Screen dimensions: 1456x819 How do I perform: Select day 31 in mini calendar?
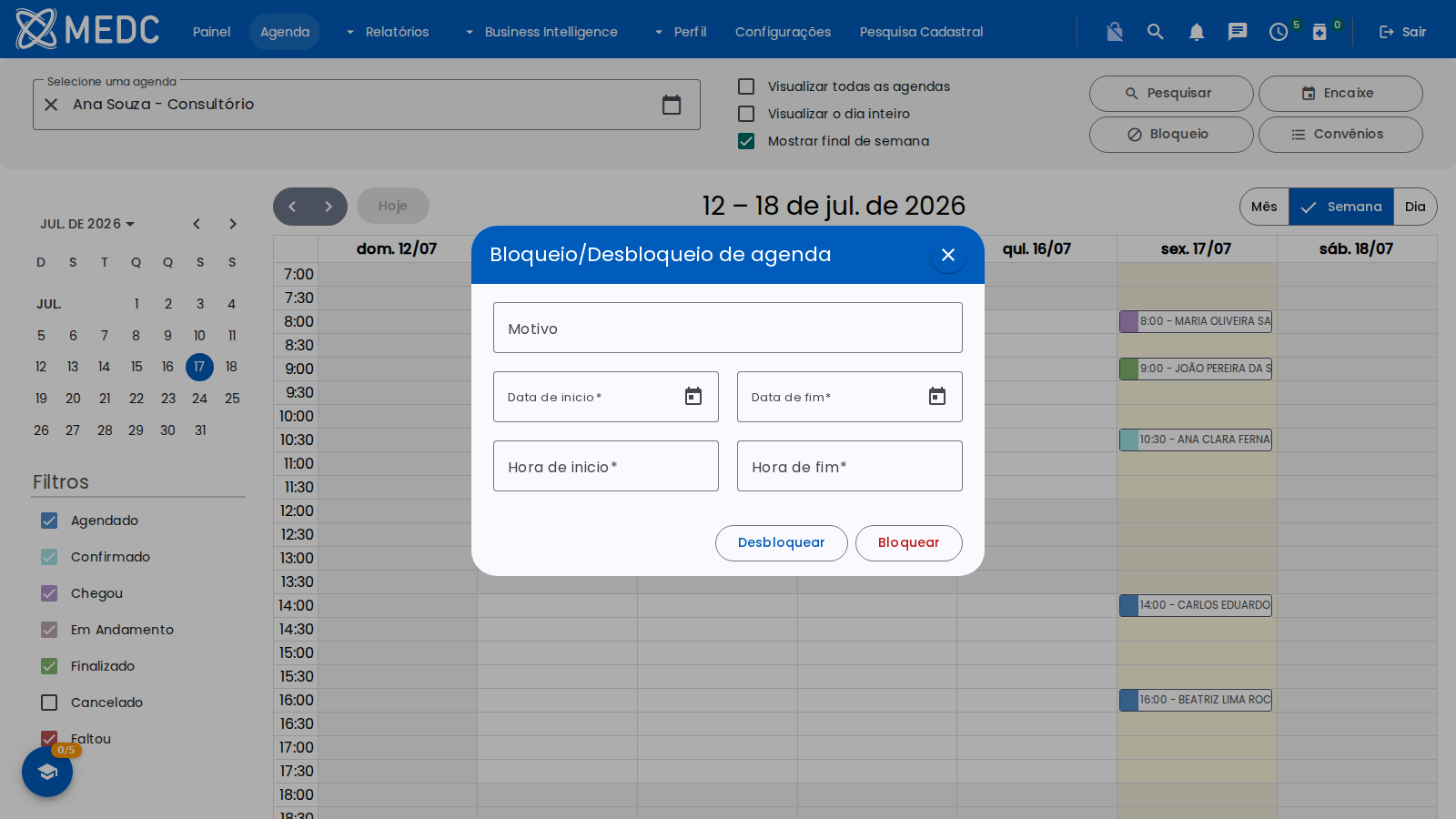(200, 430)
